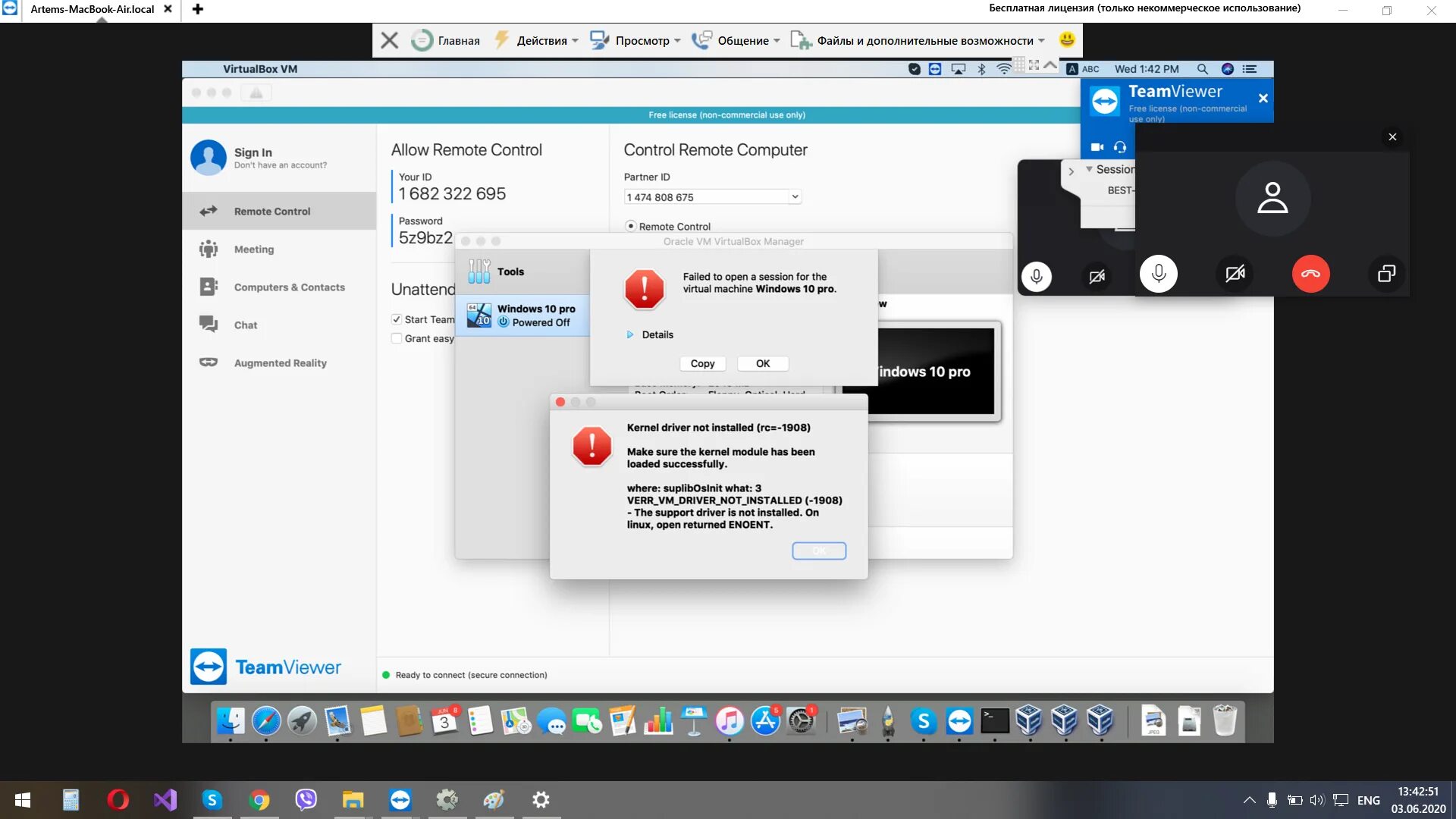Open the Общение toolbar menu

(742, 40)
